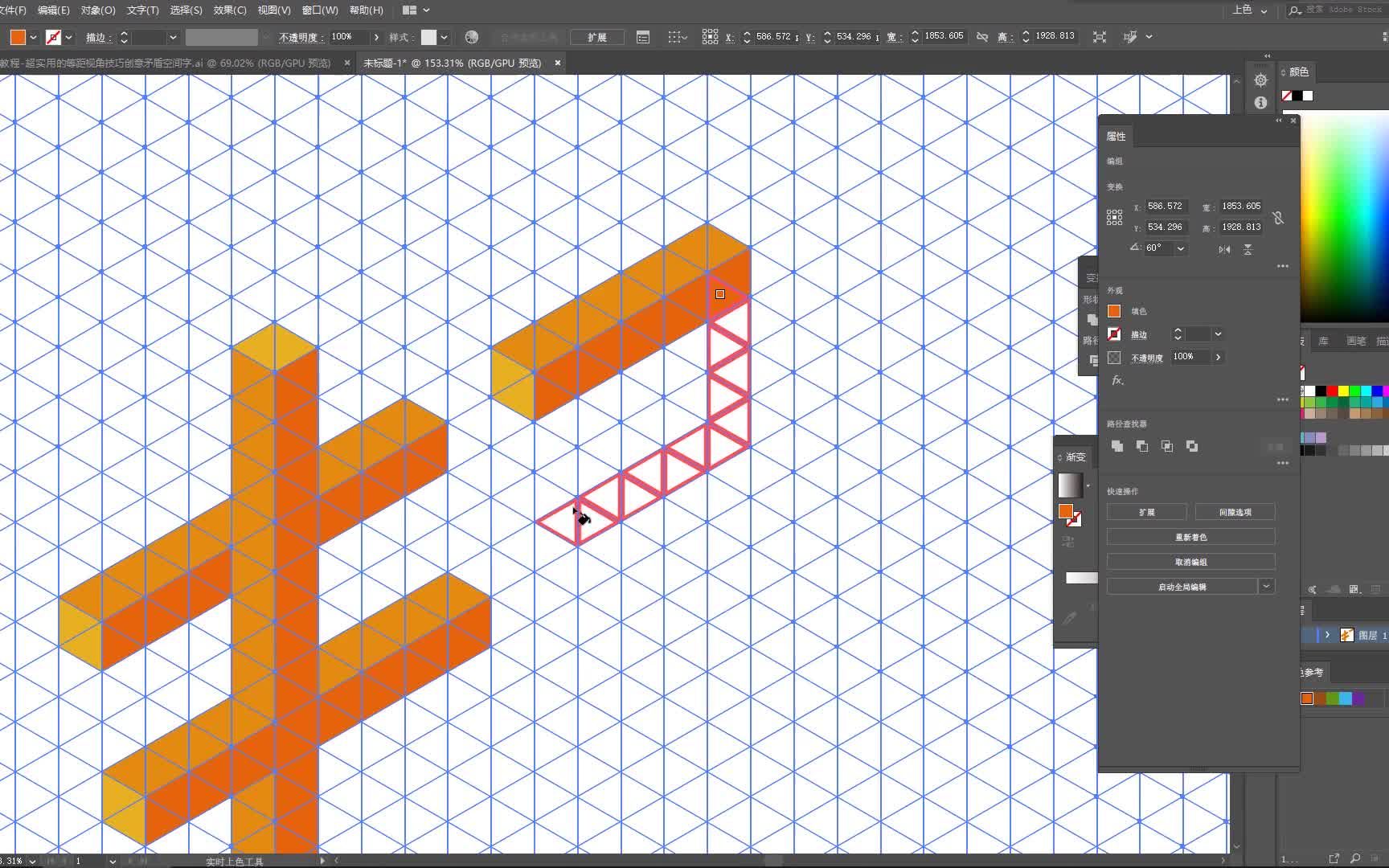Switch to the 未标题-1 document tab

(452, 63)
